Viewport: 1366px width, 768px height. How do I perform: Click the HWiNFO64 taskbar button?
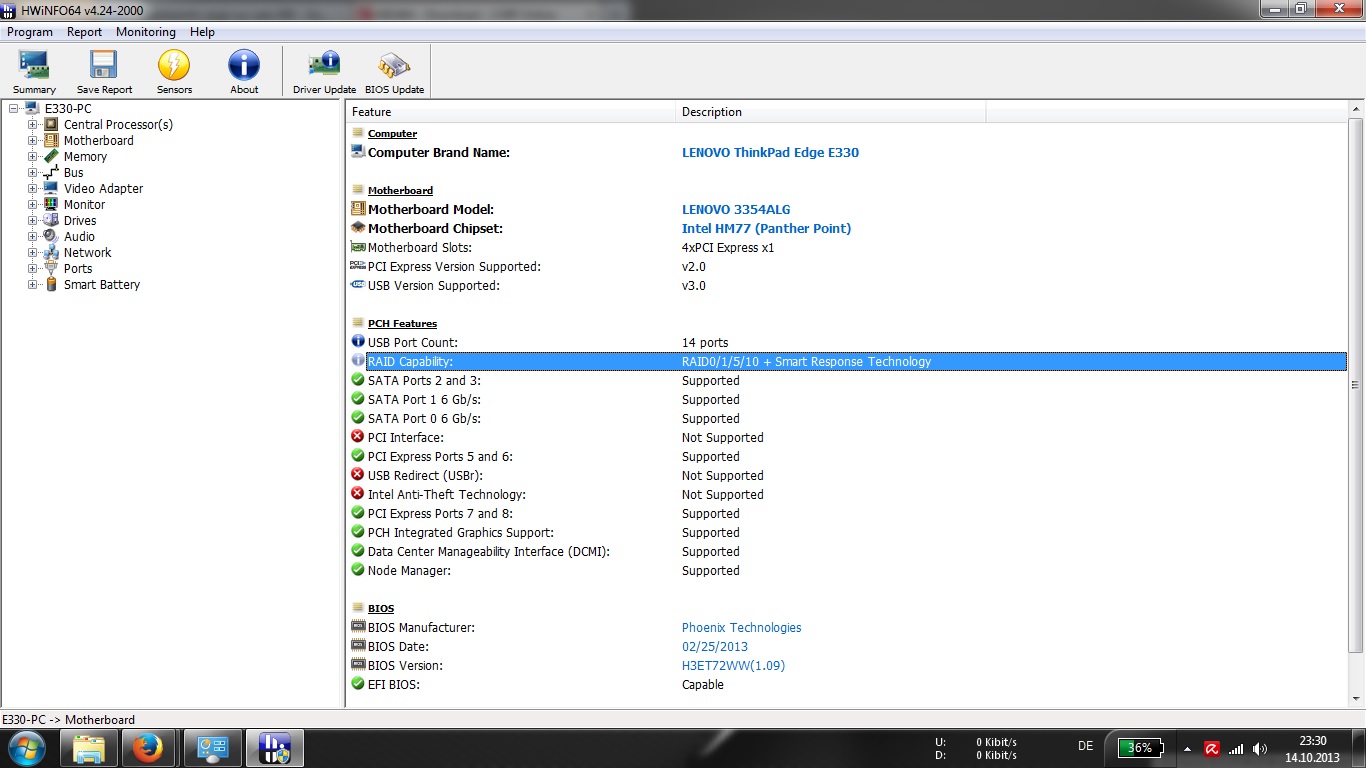coord(274,748)
